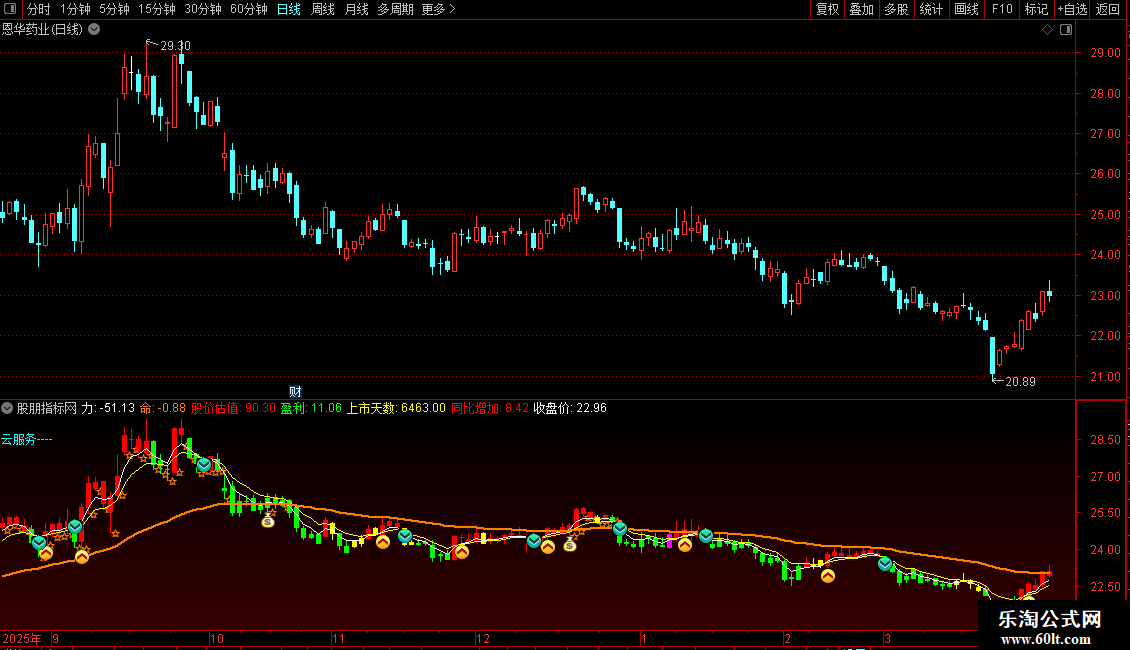Switch to 分时 intraday view
This screenshot has height=650, width=1130.
coord(39,9)
